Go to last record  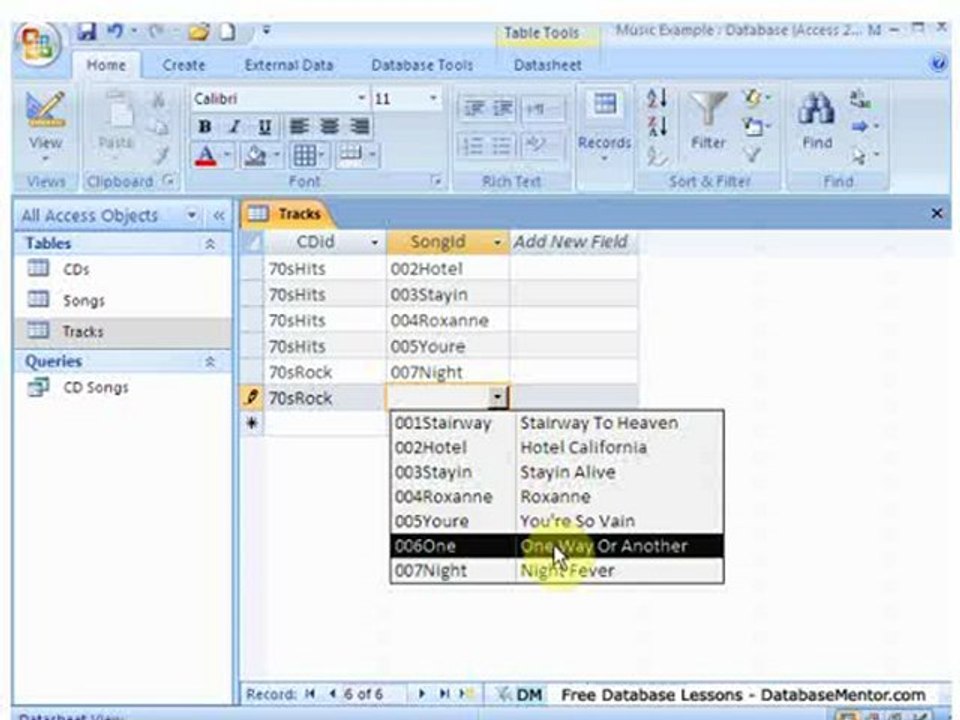tap(444, 694)
